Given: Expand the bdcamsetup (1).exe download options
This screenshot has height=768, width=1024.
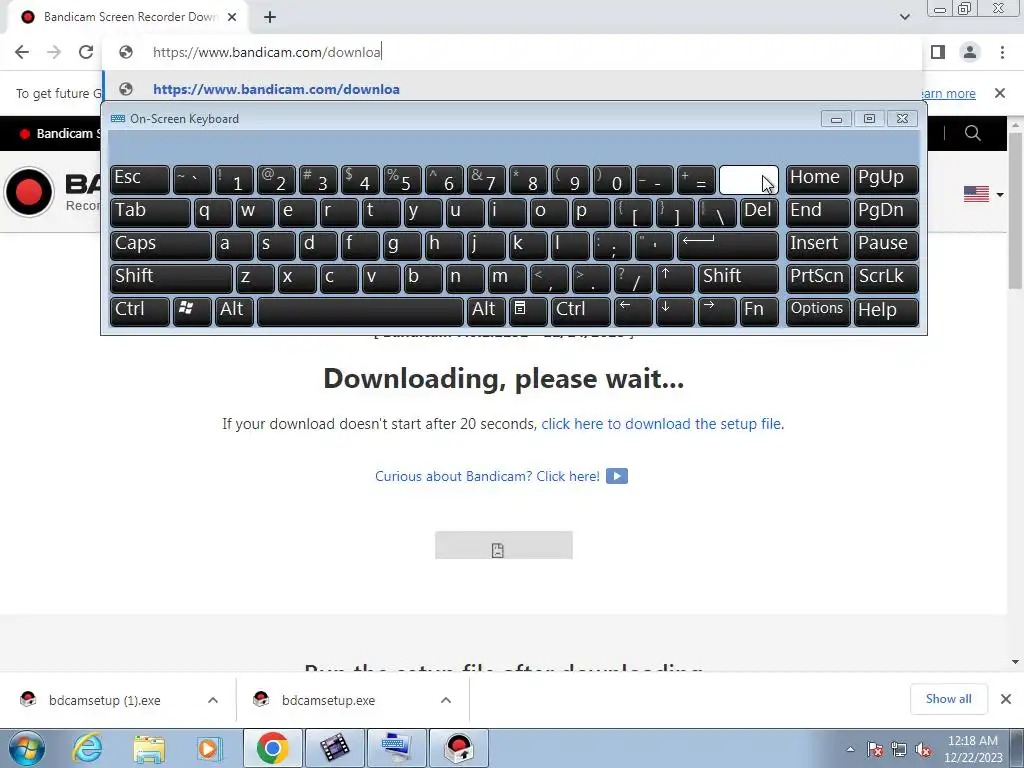Looking at the screenshot, I should click(x=213, y=700).
